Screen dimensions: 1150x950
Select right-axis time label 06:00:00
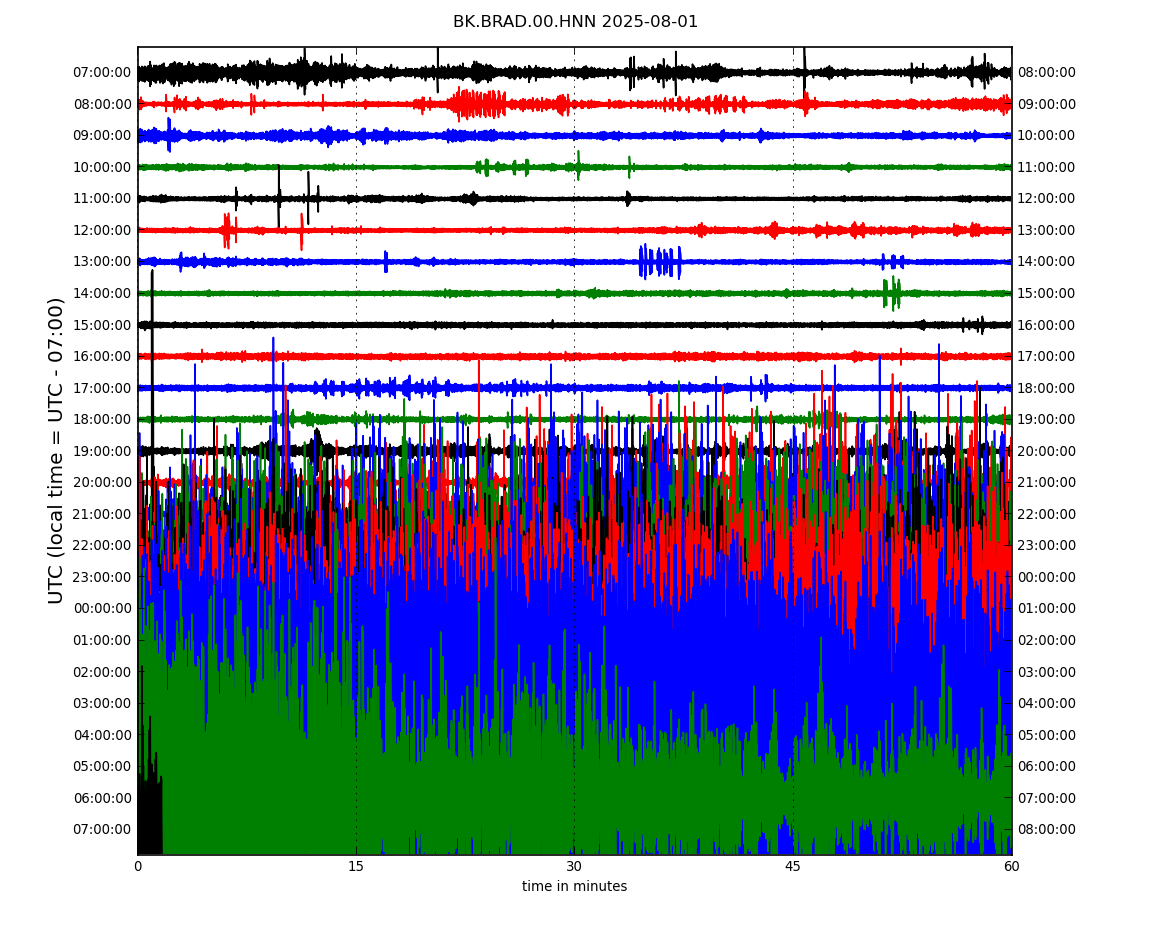[1047, 767]
